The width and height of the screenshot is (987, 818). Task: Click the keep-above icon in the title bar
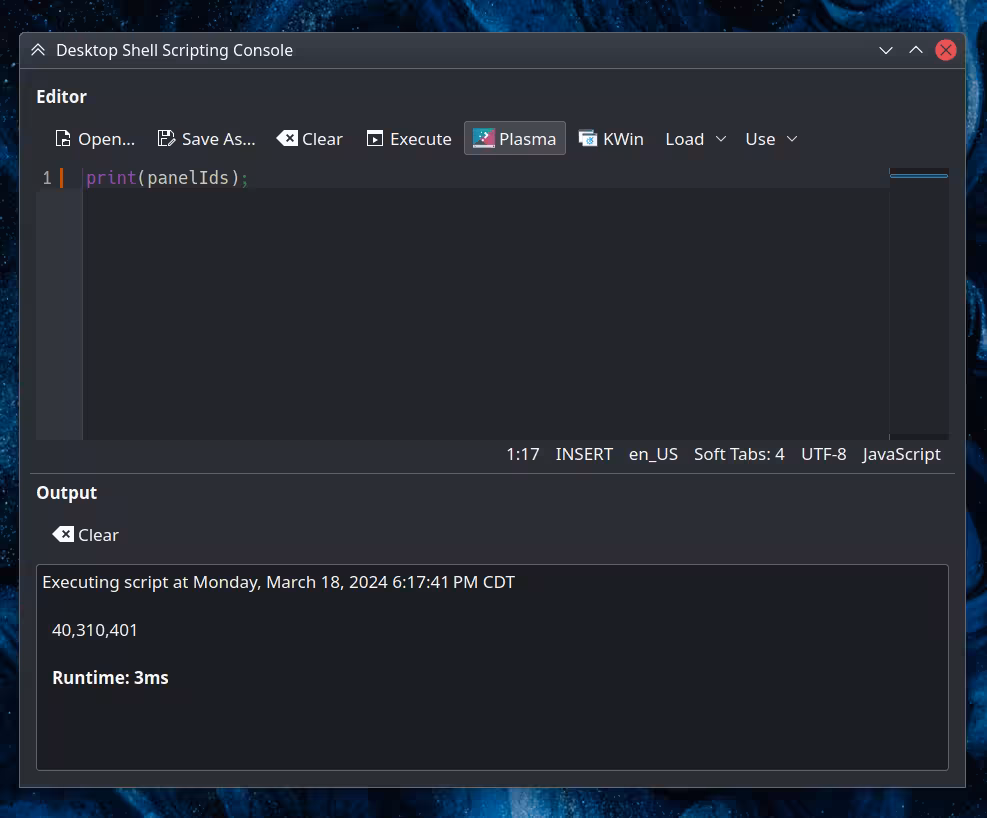[x=38, y=50]
